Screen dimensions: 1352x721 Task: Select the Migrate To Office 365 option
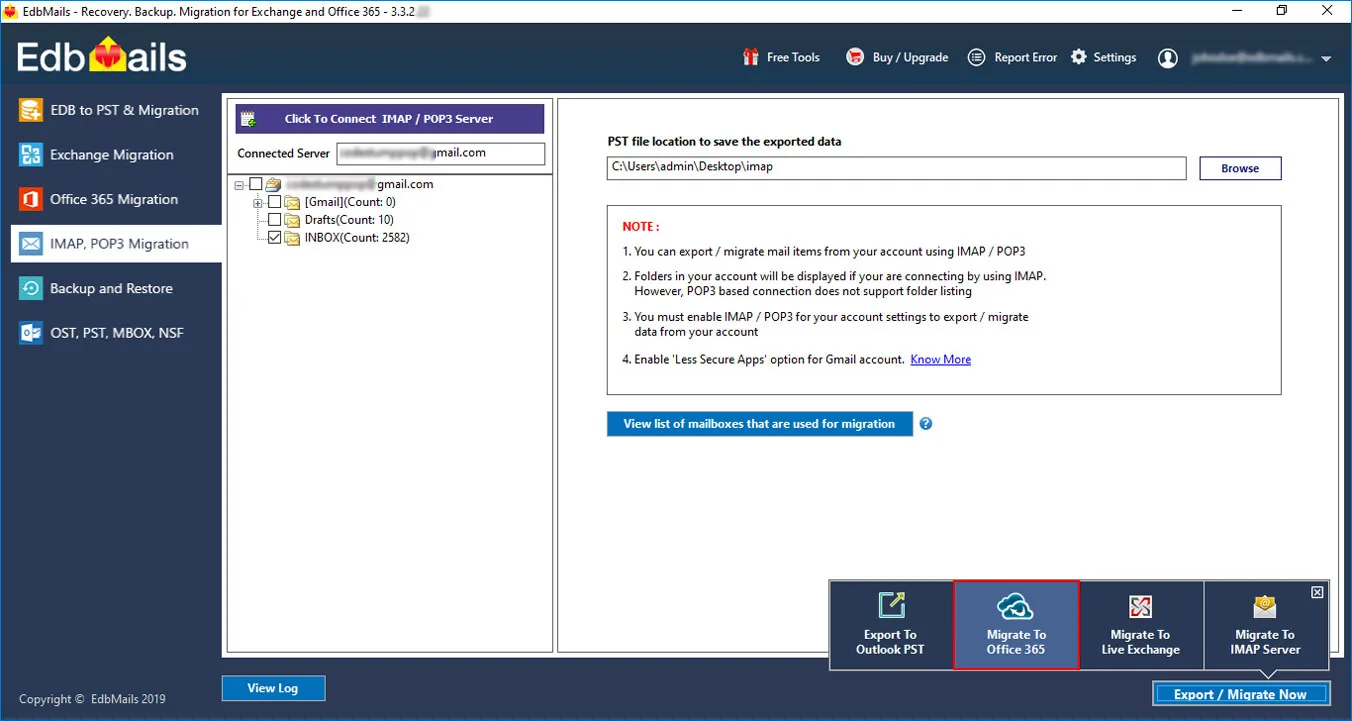pos(1016,624)
